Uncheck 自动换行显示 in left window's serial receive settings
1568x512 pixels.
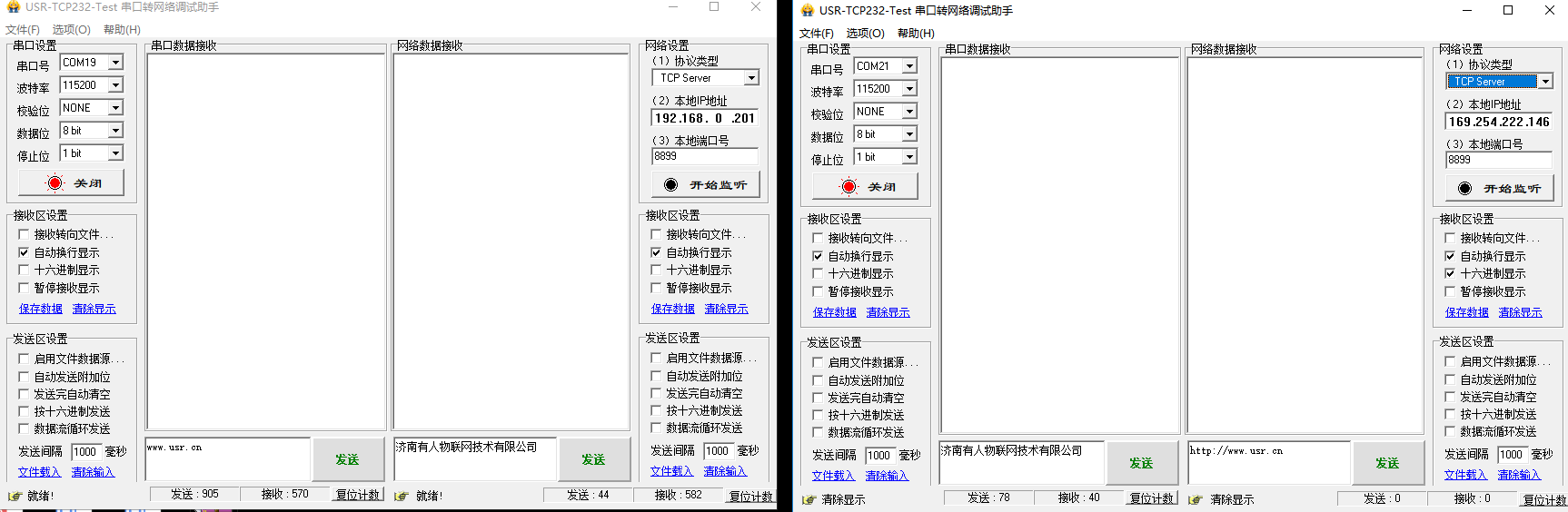24,252
